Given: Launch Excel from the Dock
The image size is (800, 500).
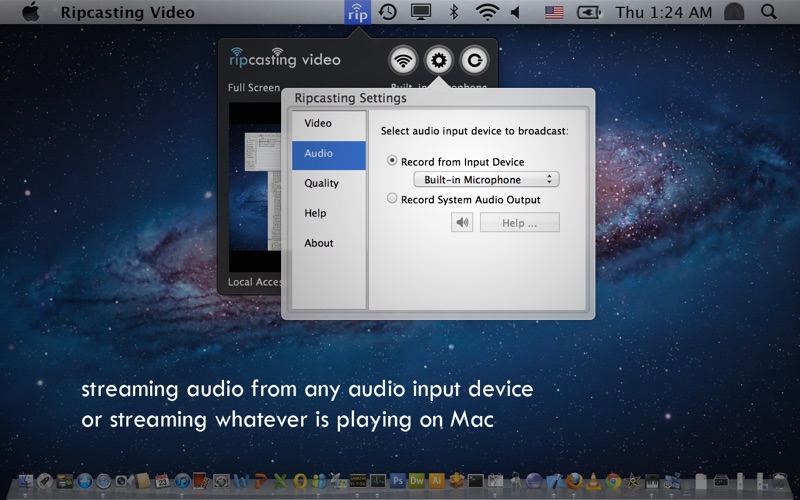Looking at the screenshot, I should pos(280,481).
